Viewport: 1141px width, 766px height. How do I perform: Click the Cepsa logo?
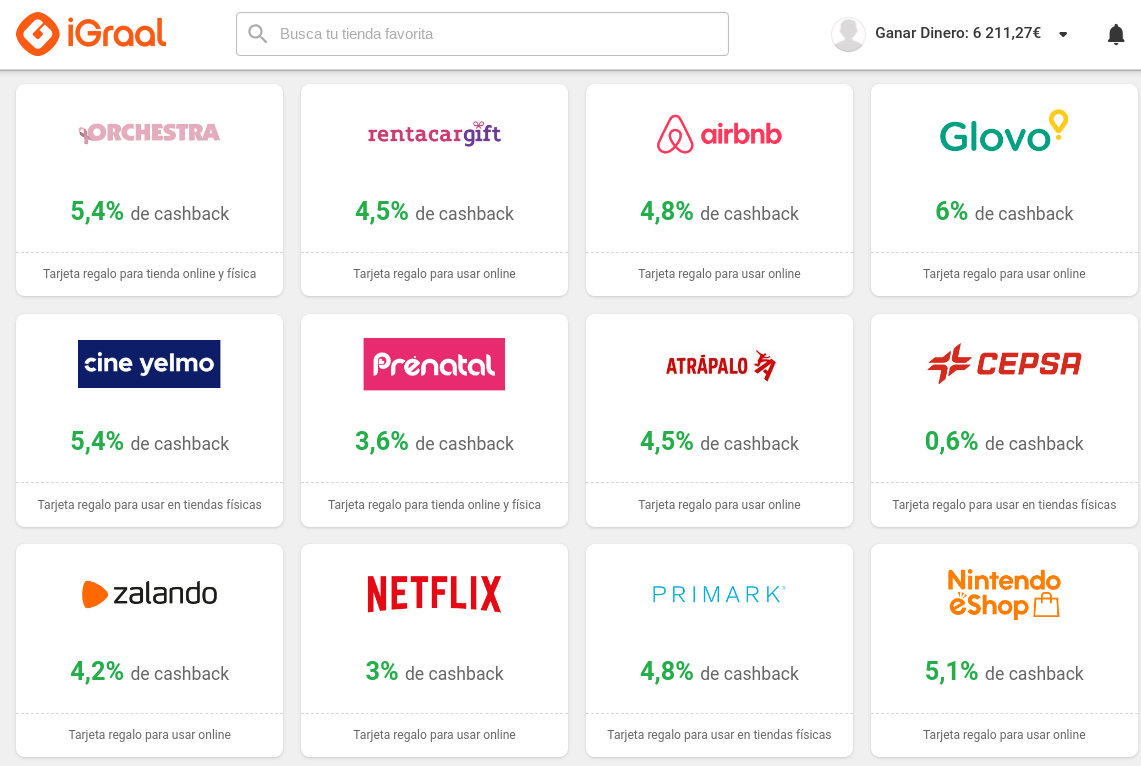pos(1004,364)
